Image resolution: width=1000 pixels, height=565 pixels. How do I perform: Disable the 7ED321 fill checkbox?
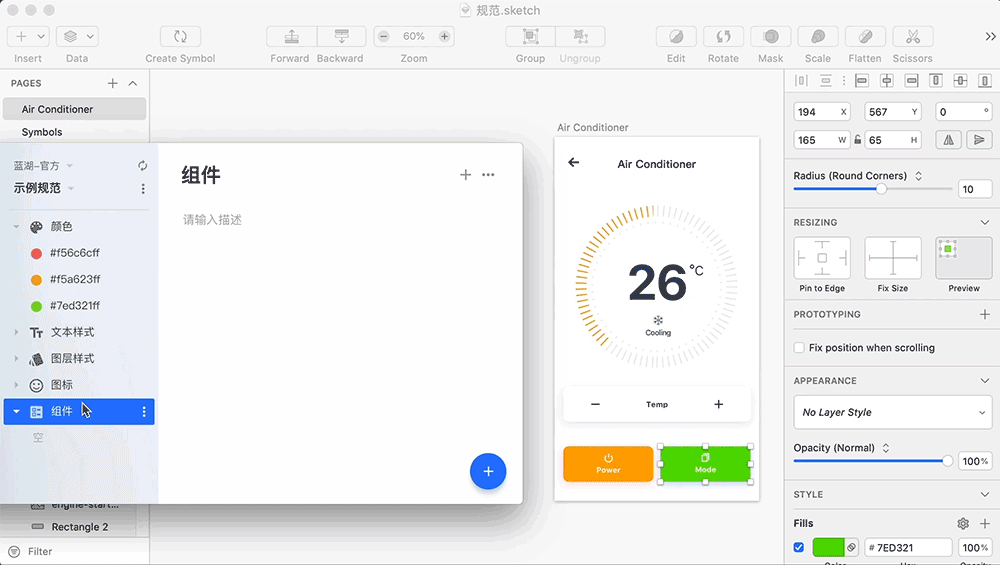tap(798, 547)
